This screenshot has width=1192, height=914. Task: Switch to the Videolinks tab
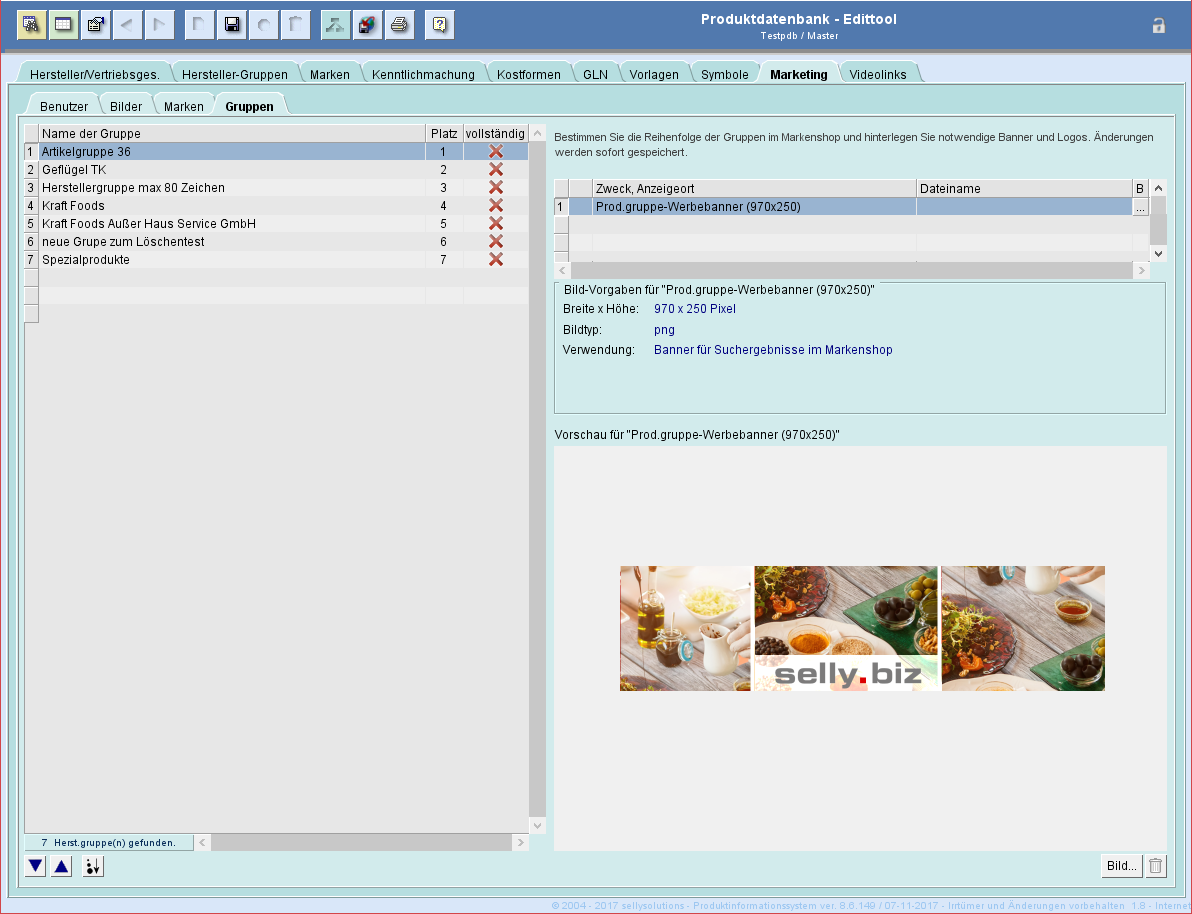[877, 74]
